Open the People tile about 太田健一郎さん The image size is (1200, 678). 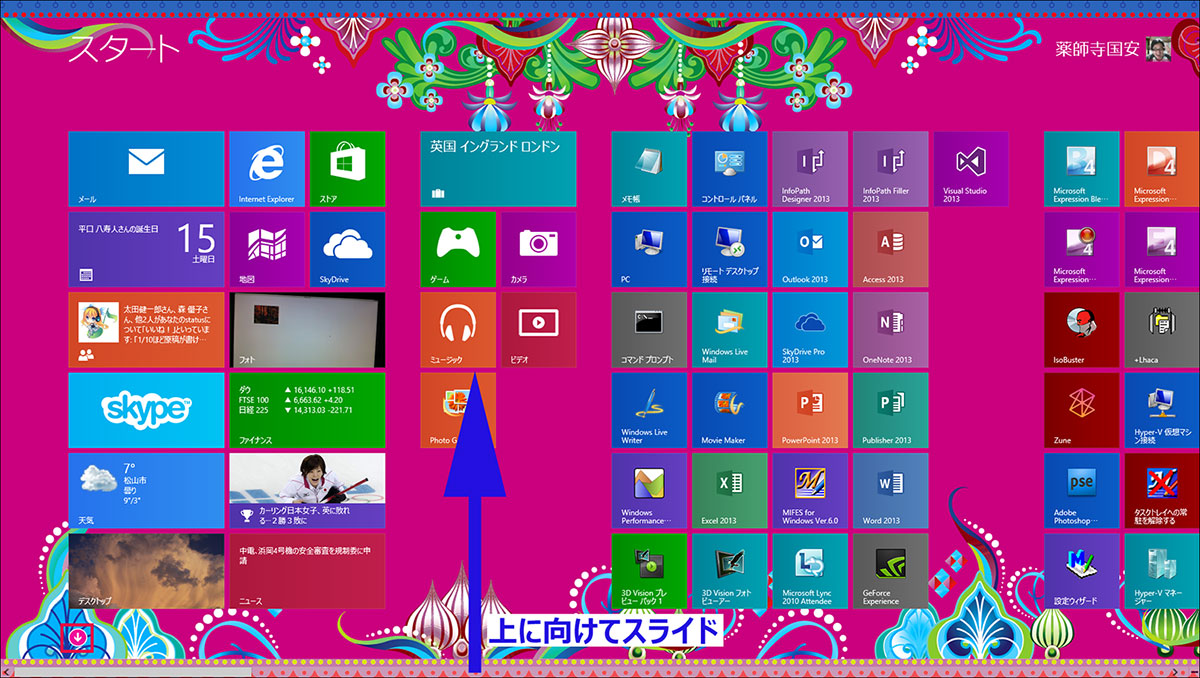point(146,329)
